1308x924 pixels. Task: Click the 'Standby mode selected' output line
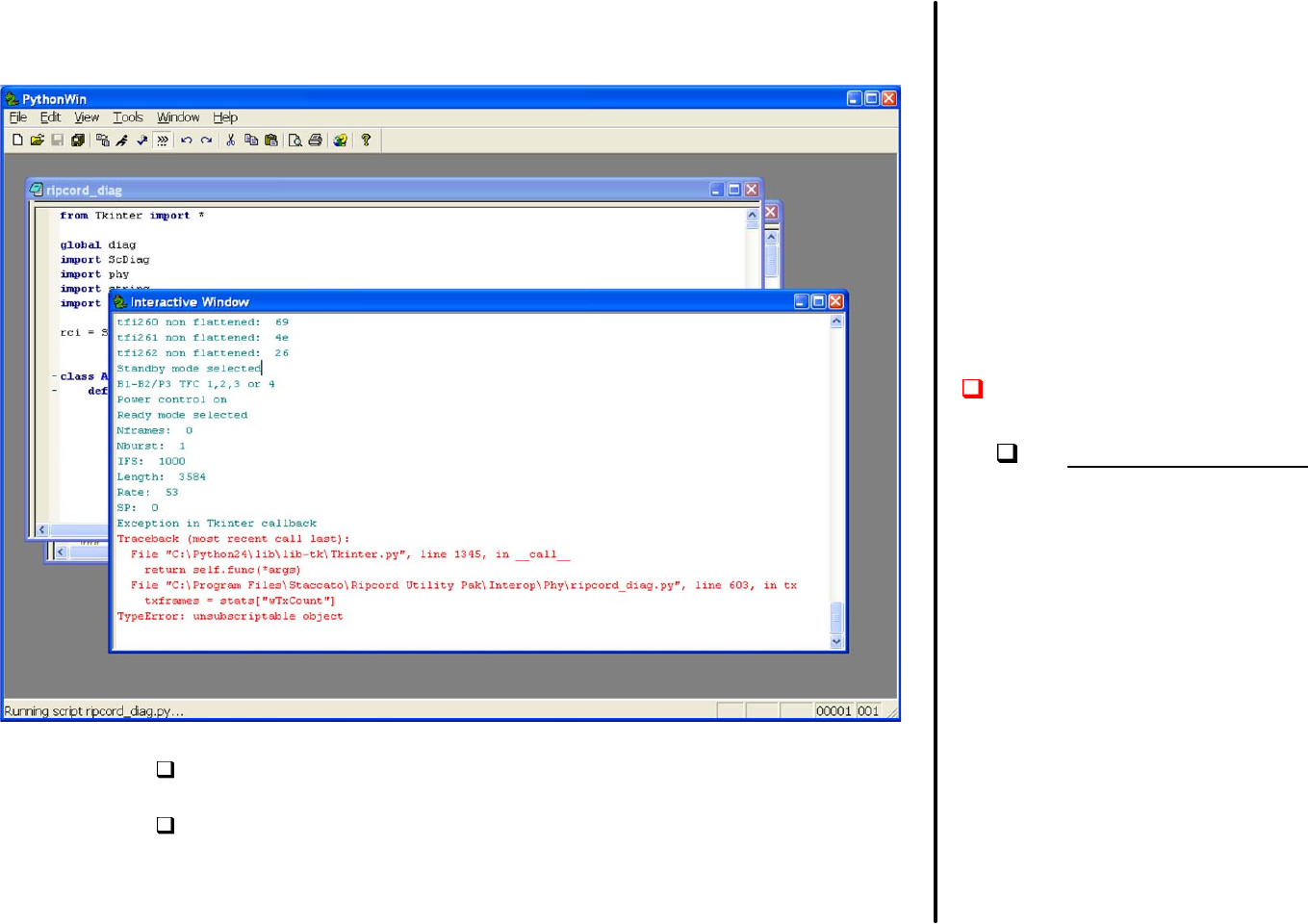189,369
